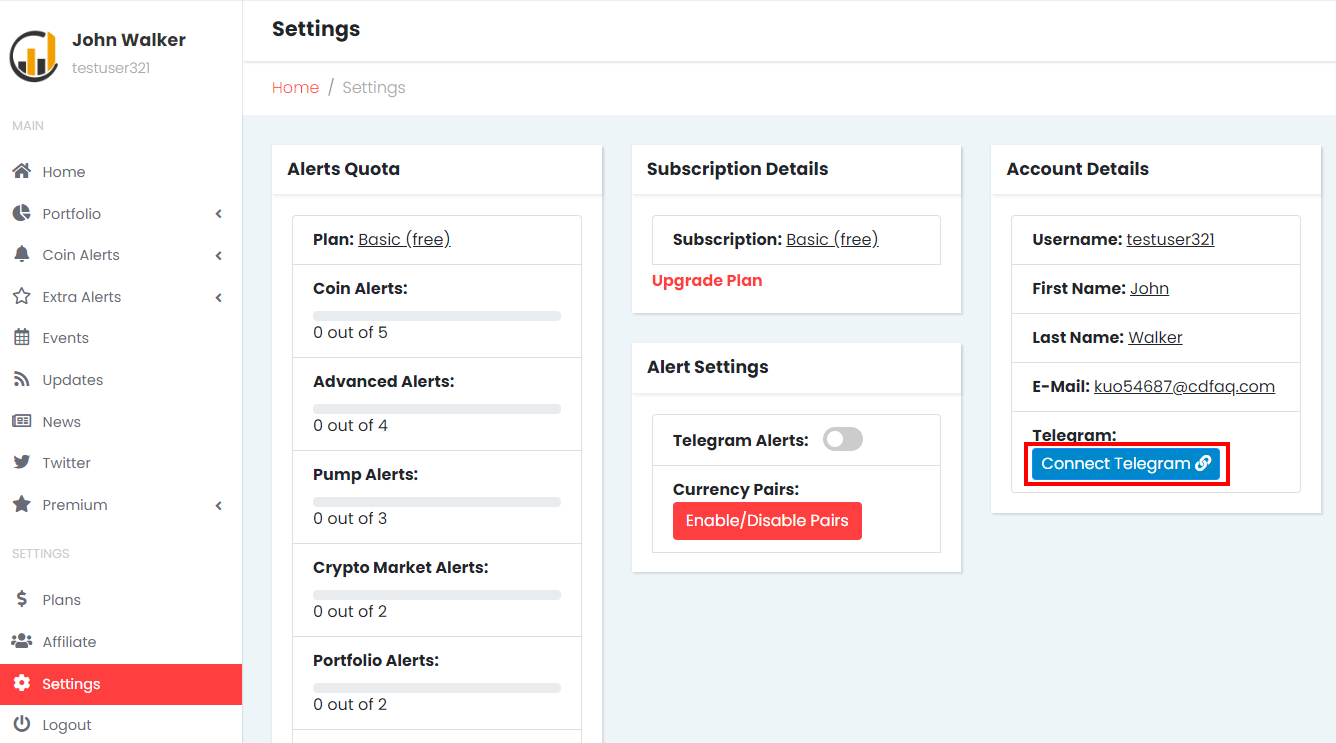Viewport: 1336px width, 743px height.
Task: Click the Enable/Disable Pairs button
Action: (x=767, y=520)
